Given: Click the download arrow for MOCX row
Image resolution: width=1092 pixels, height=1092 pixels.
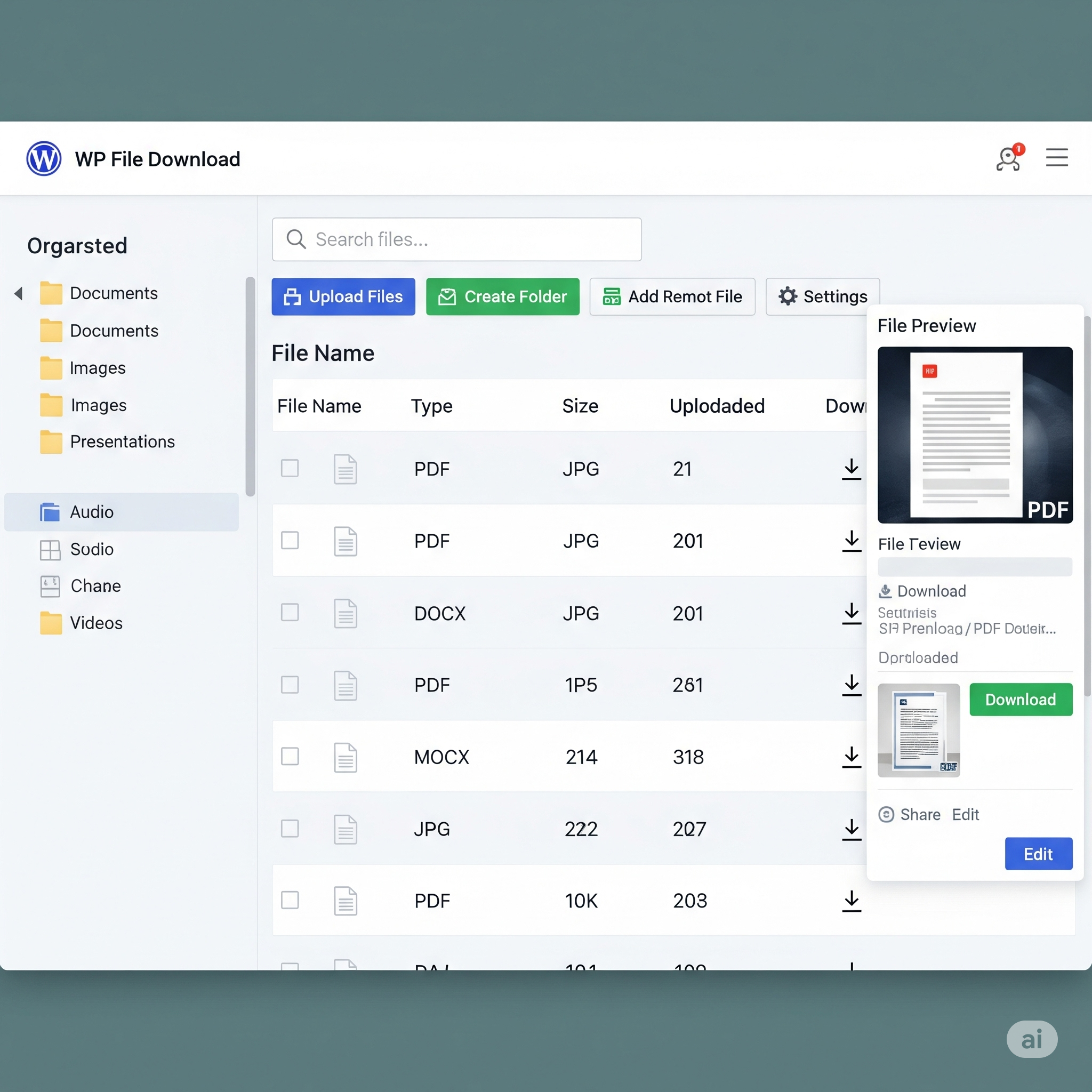Looking at the screenshot, I should [x=851, y=757].
